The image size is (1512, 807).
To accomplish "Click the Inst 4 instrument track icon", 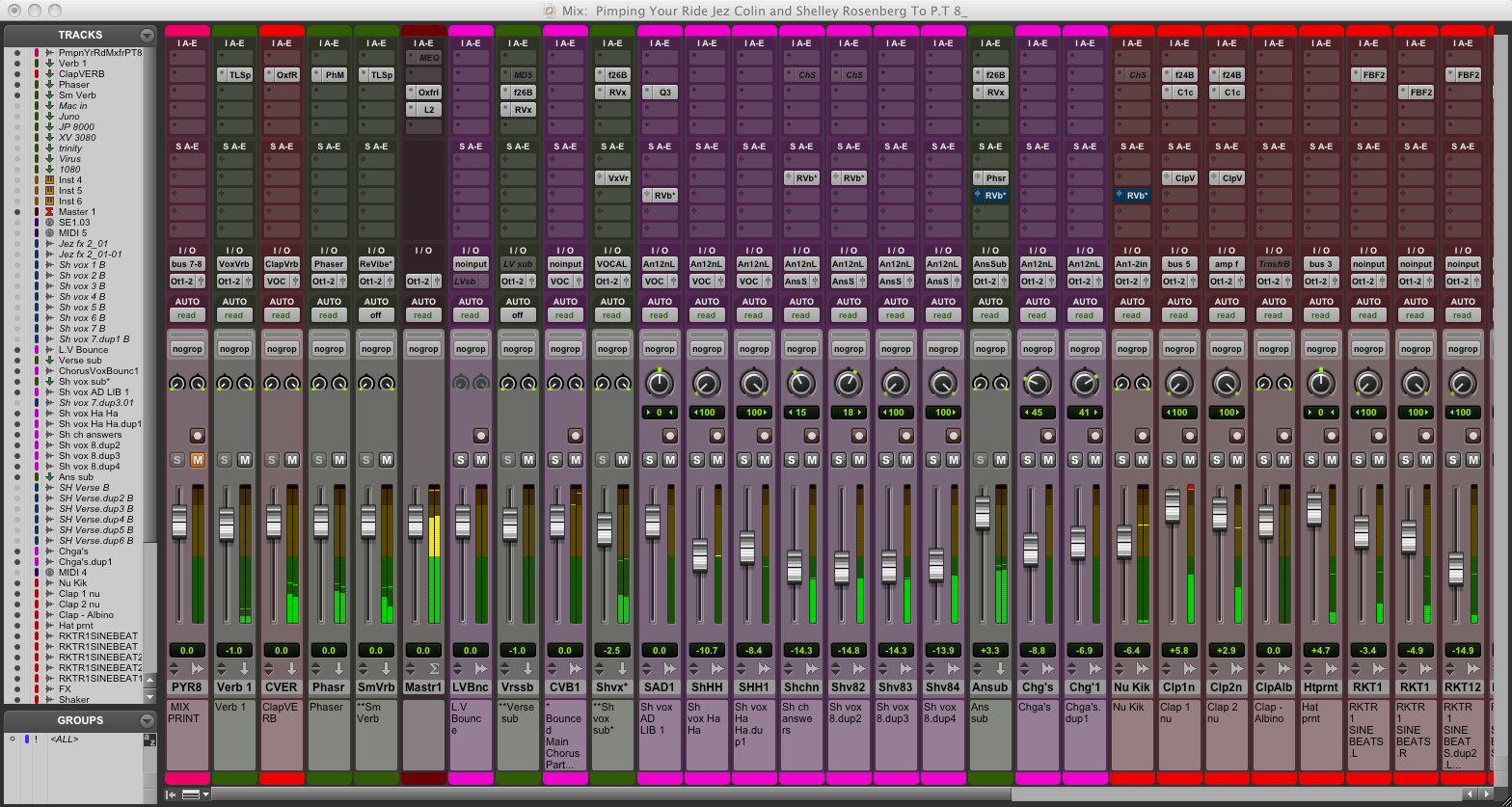I will point(49,180).
